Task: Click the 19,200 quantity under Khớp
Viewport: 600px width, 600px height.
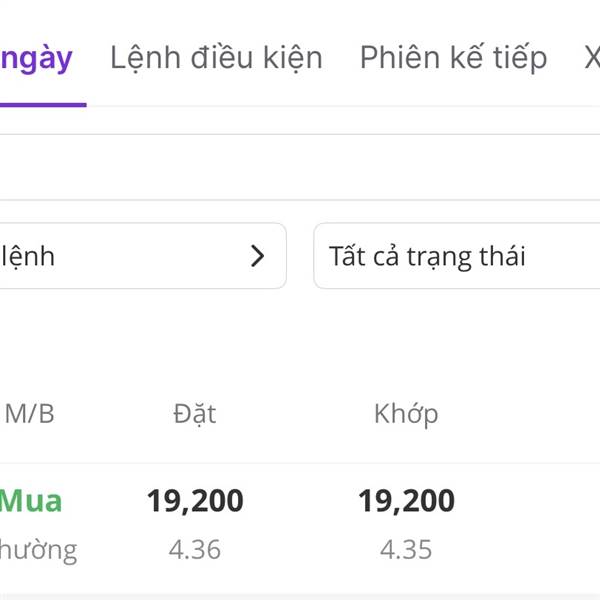Action: click(x=406, y=501)
